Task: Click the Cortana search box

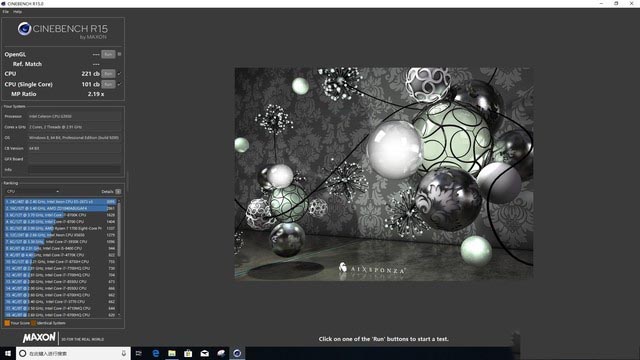Action: click(x=73, y=353)
